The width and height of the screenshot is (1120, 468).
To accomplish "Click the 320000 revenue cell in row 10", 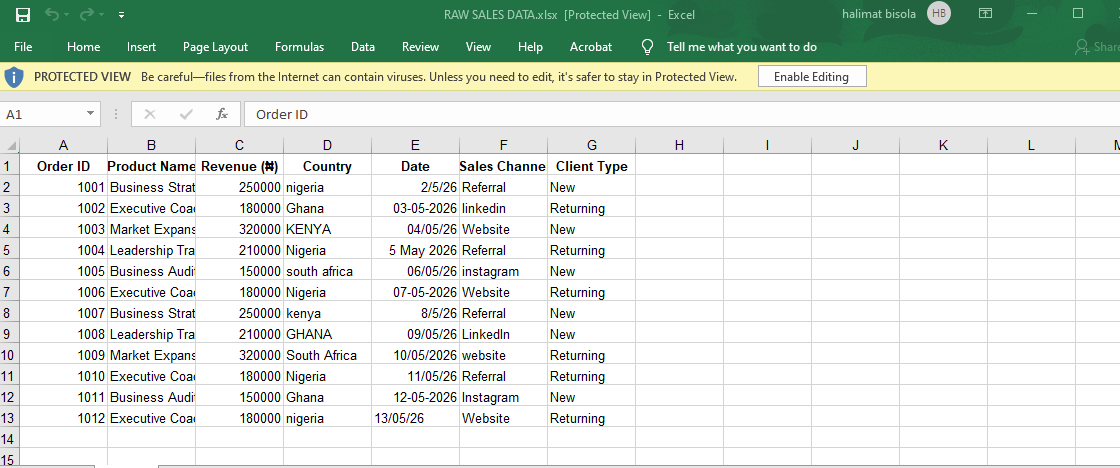I will pos(239,355).
